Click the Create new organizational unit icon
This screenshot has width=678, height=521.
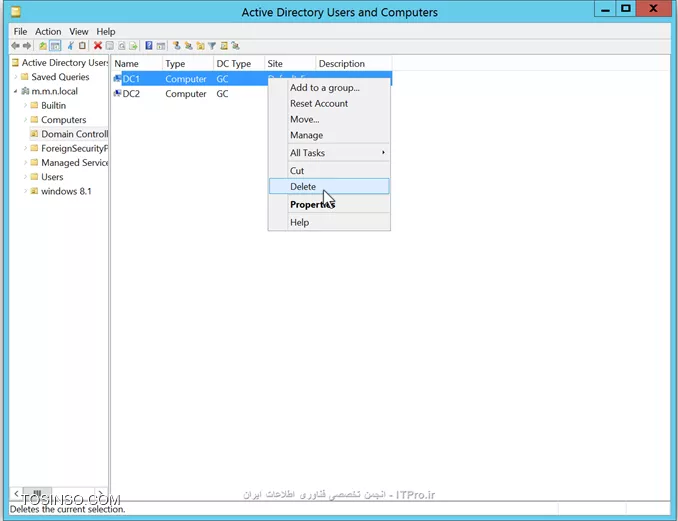coord(200,45)
